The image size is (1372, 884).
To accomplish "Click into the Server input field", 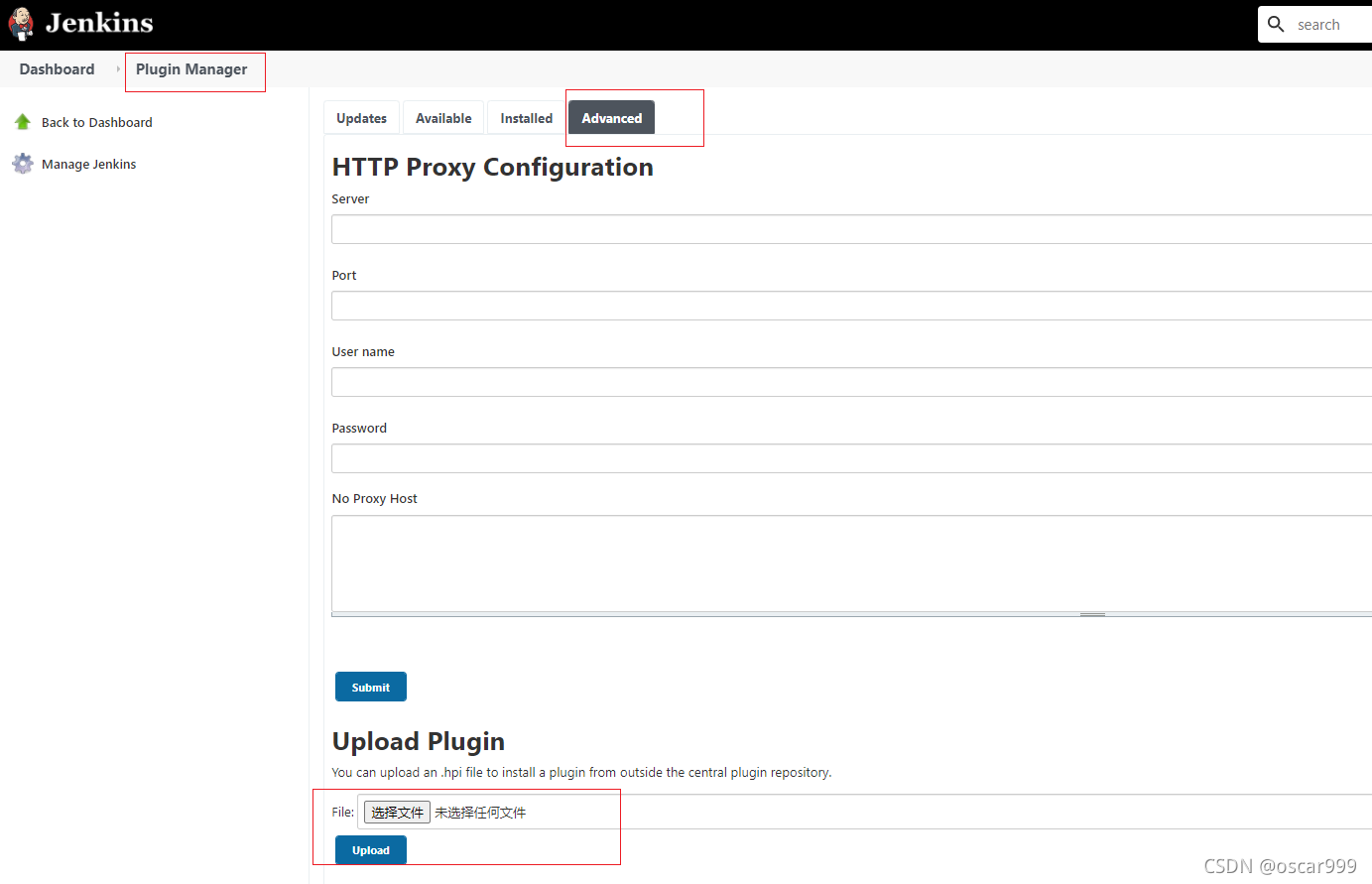I will 851,229.
